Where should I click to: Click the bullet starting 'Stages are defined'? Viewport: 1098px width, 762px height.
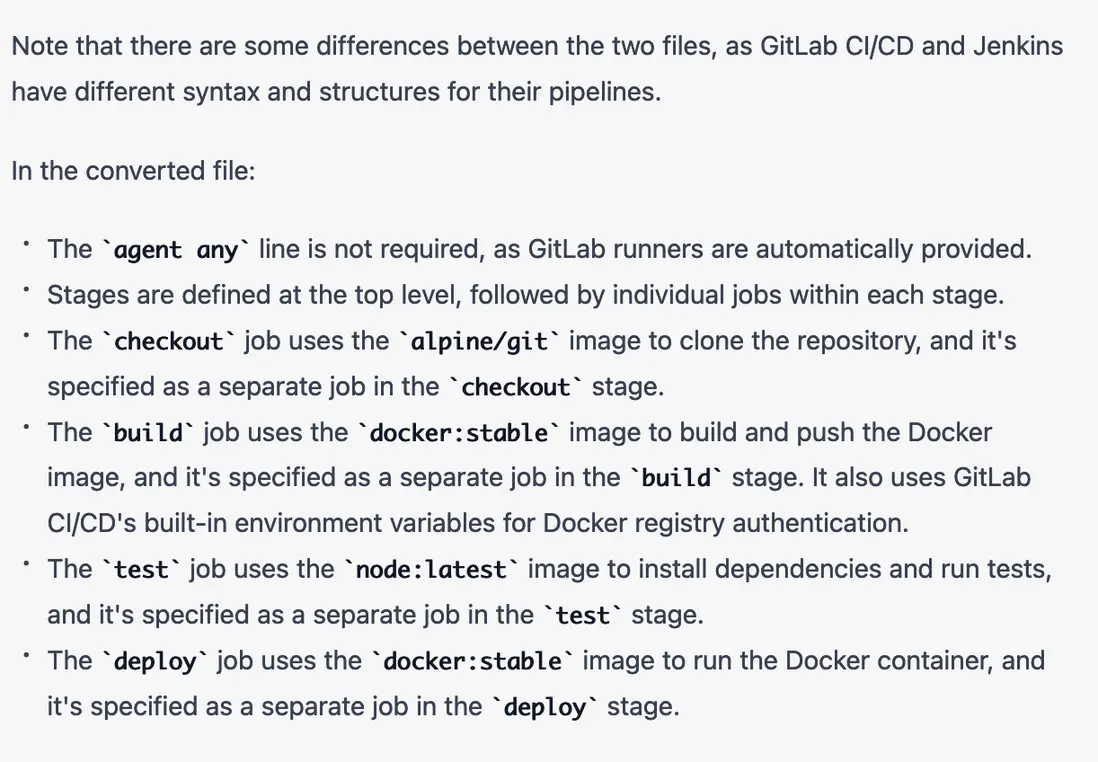coord(525,295)
